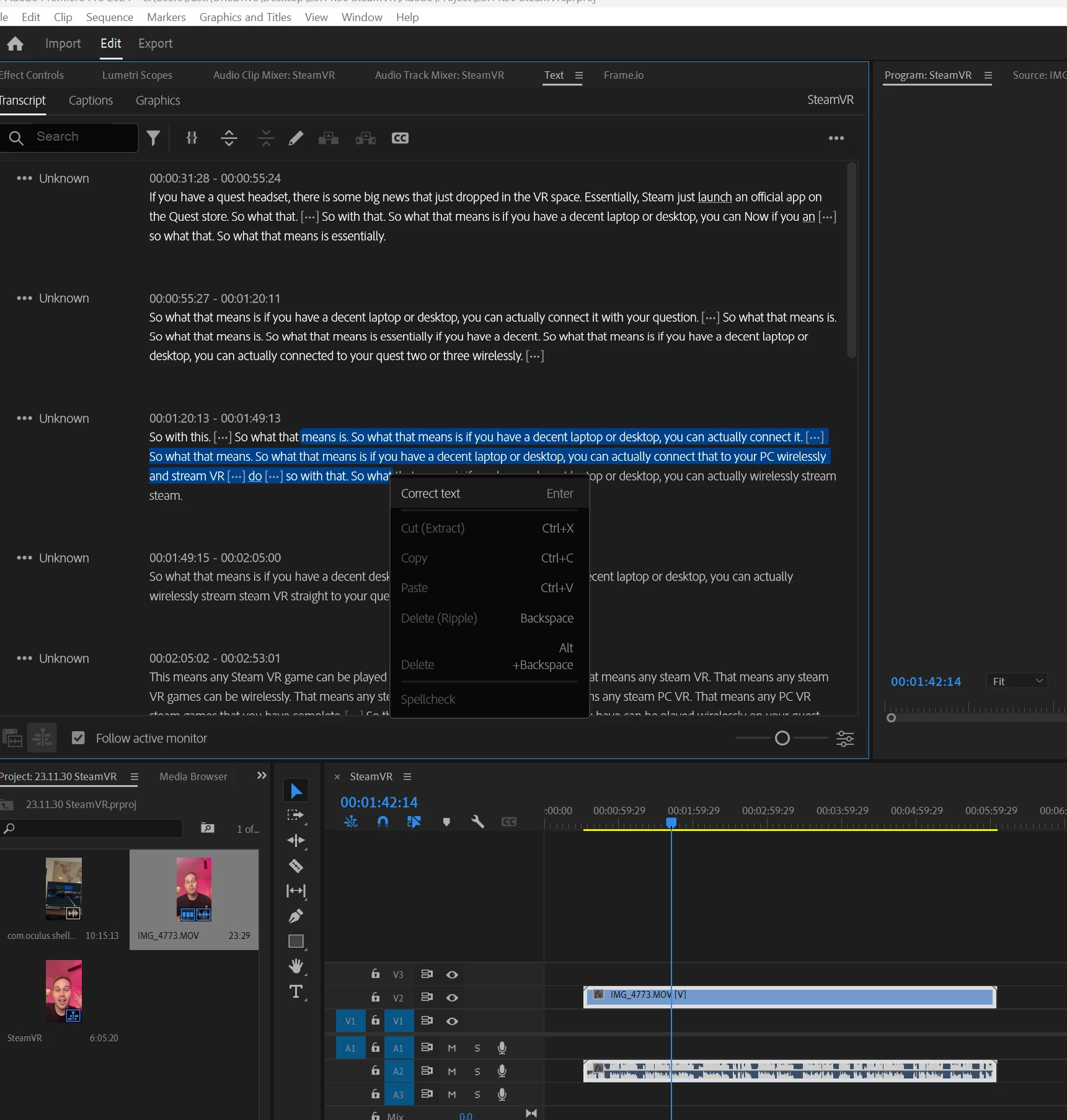Viewport: 1067px width, 1120px height.
Task: Select the IMG_4773.MOV thumbnail in Project
Action: click(194, 889)
